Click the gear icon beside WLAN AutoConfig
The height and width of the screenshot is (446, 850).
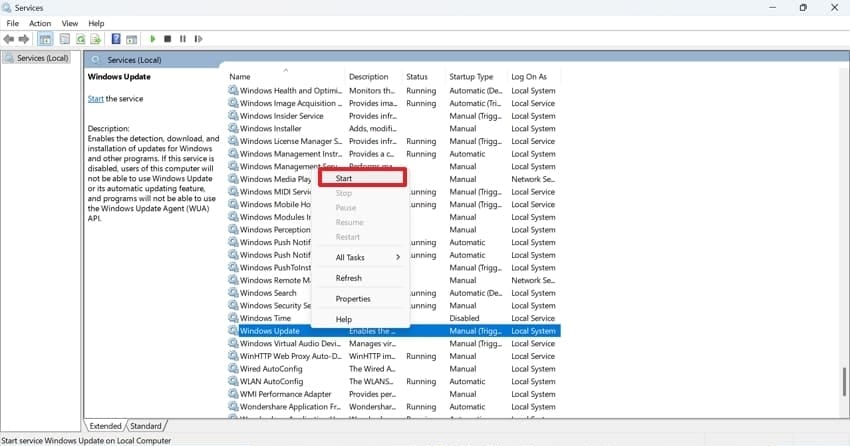[233, 382]
